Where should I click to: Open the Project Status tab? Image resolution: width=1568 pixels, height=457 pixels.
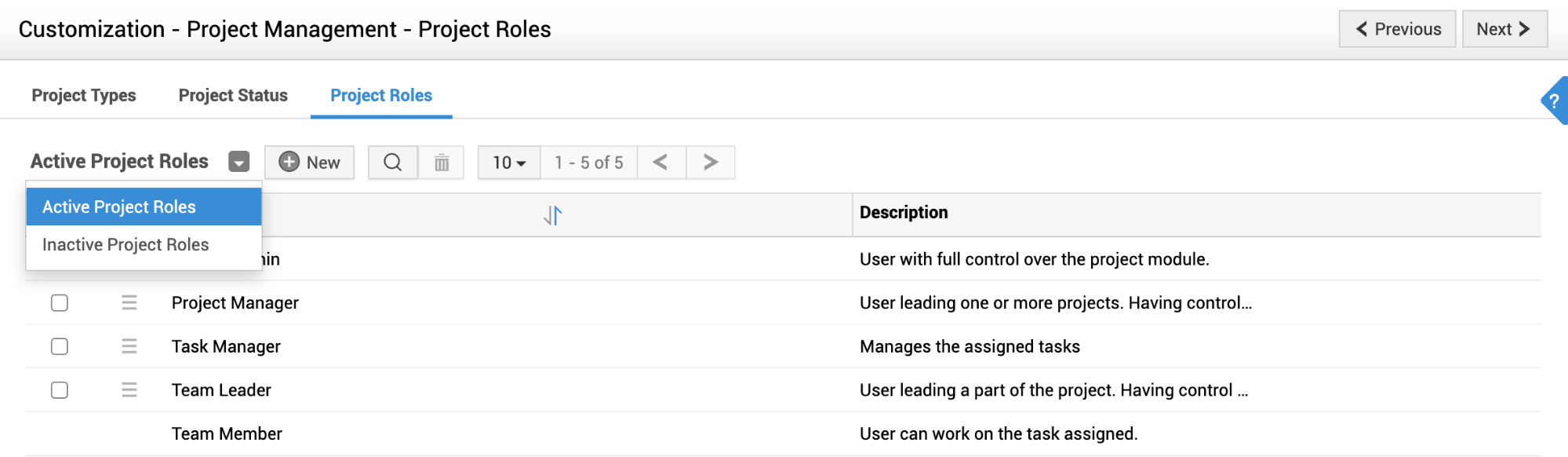(233, 96)
